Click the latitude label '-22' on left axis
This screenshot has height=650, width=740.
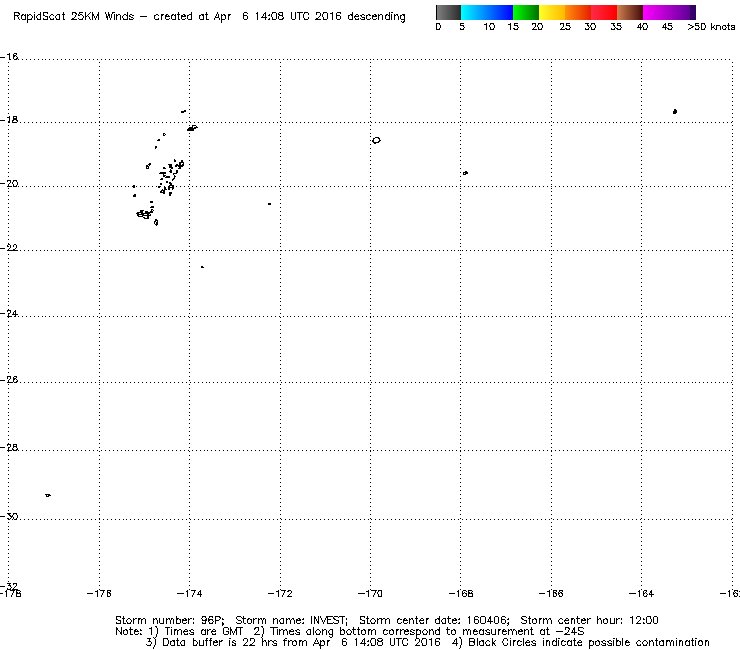(9, 248)
